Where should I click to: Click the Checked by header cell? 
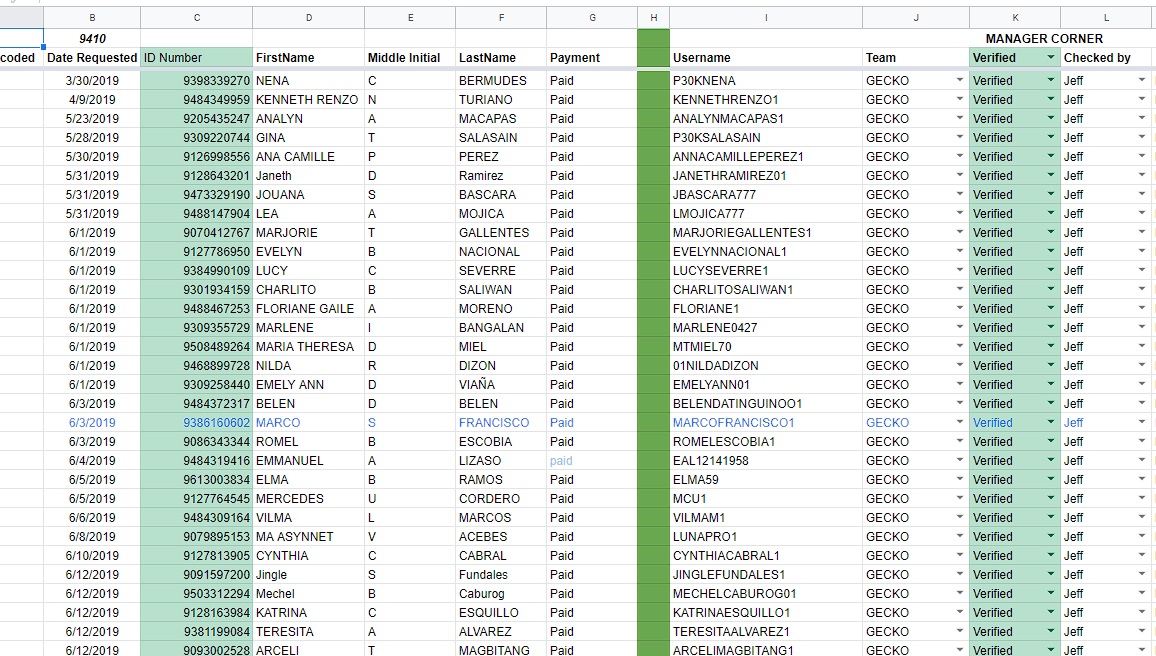point(1107,57)
